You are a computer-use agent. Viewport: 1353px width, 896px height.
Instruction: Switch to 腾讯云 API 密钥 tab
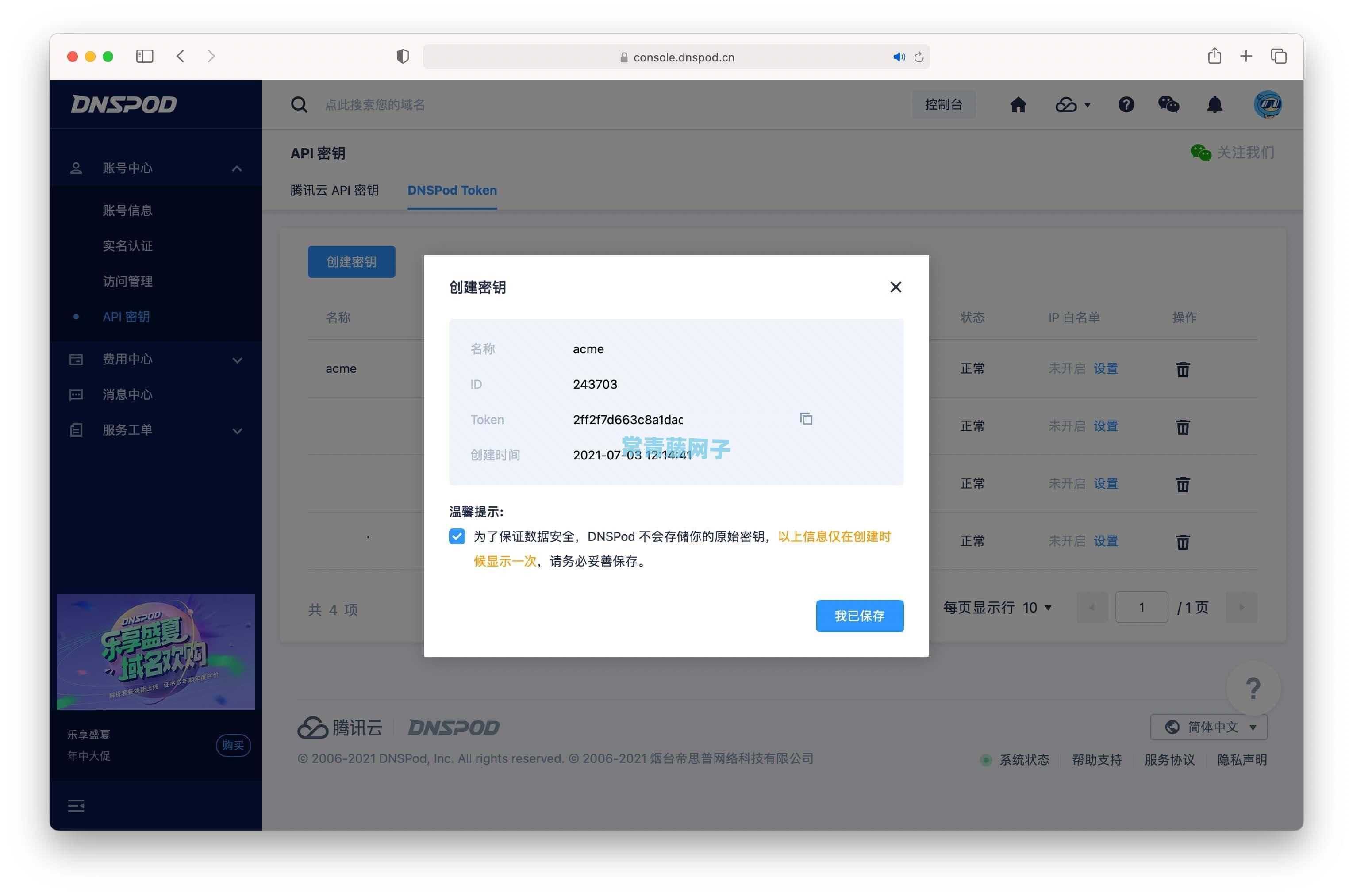[x=334, y=190]
